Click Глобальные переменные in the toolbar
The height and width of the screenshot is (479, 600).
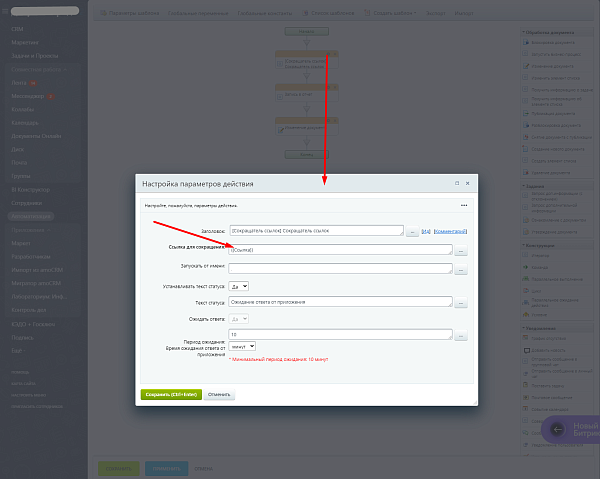tap(198, 13)
